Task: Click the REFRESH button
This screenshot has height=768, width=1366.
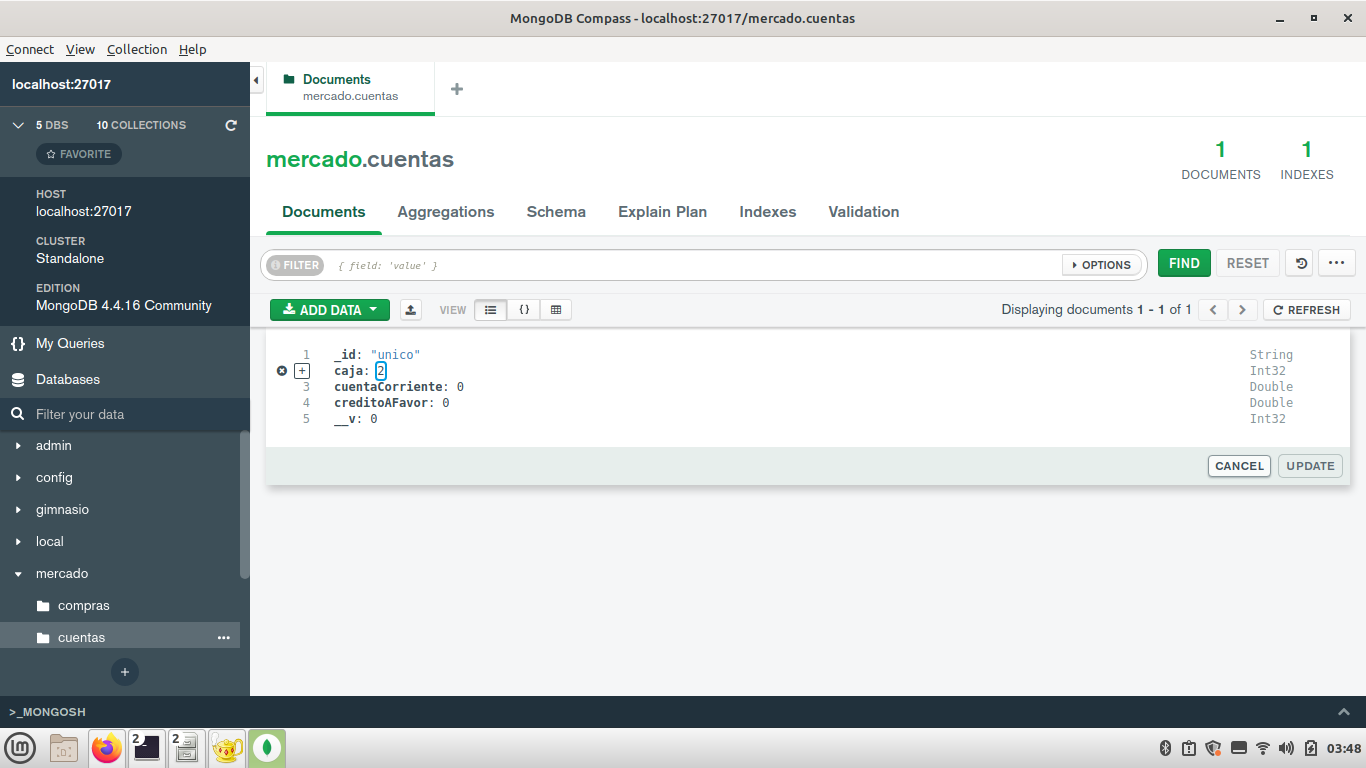Action: click(x=1307, y=310)
